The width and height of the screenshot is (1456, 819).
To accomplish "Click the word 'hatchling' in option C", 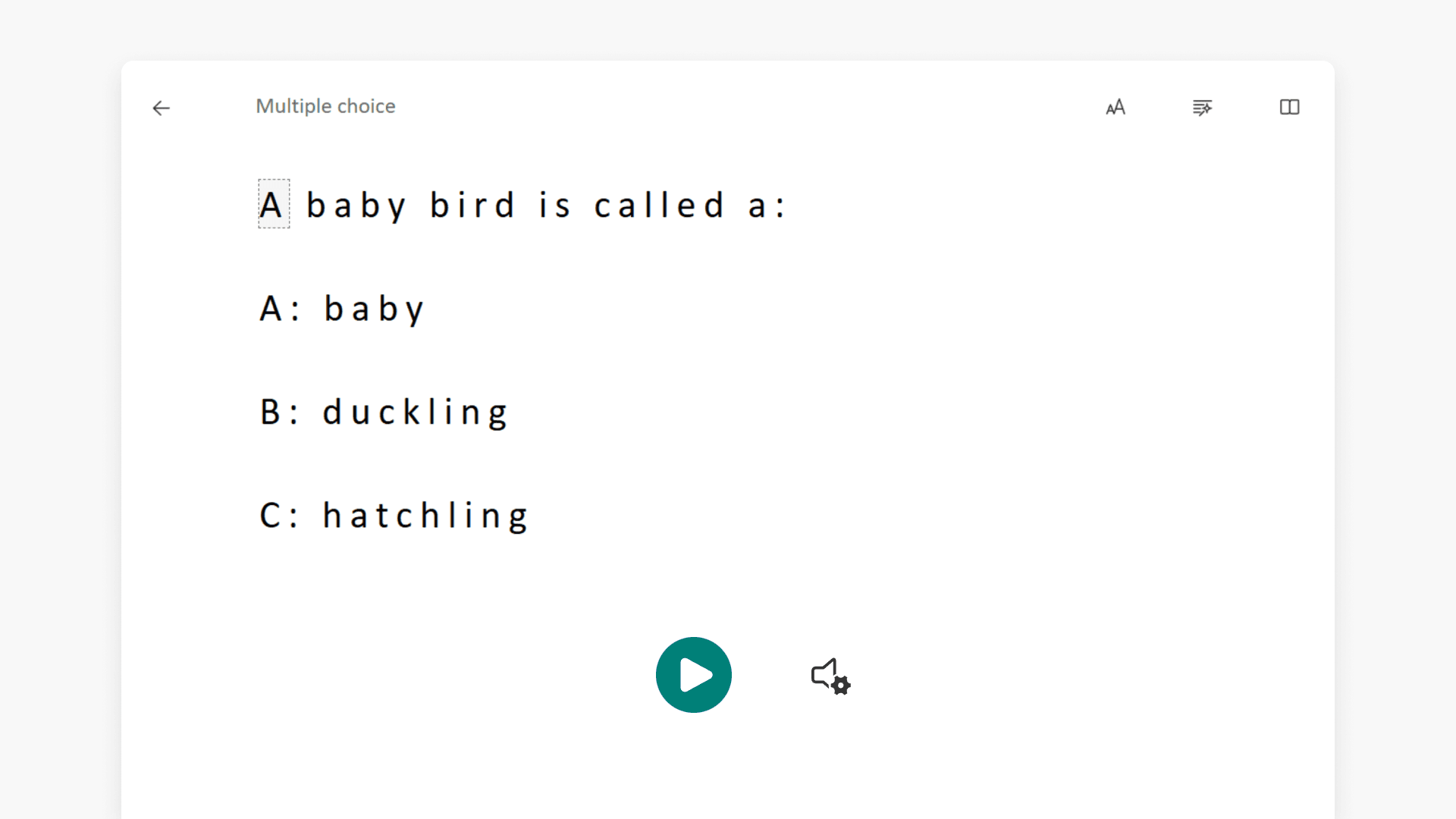I will (x=425, y=516).
